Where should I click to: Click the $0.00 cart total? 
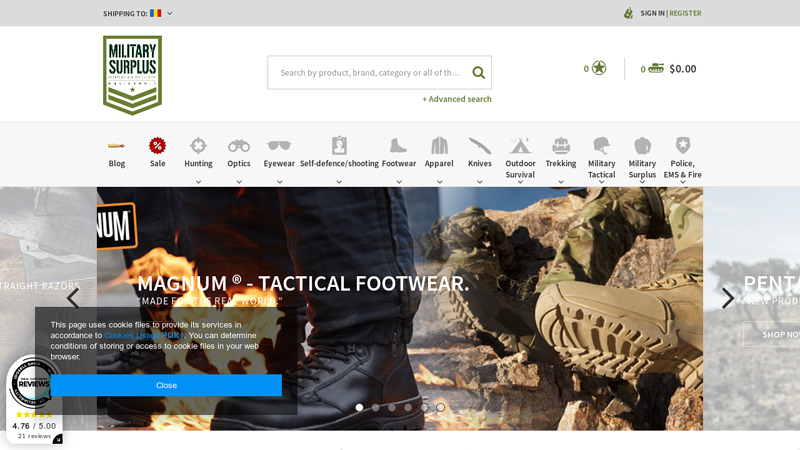683,68
